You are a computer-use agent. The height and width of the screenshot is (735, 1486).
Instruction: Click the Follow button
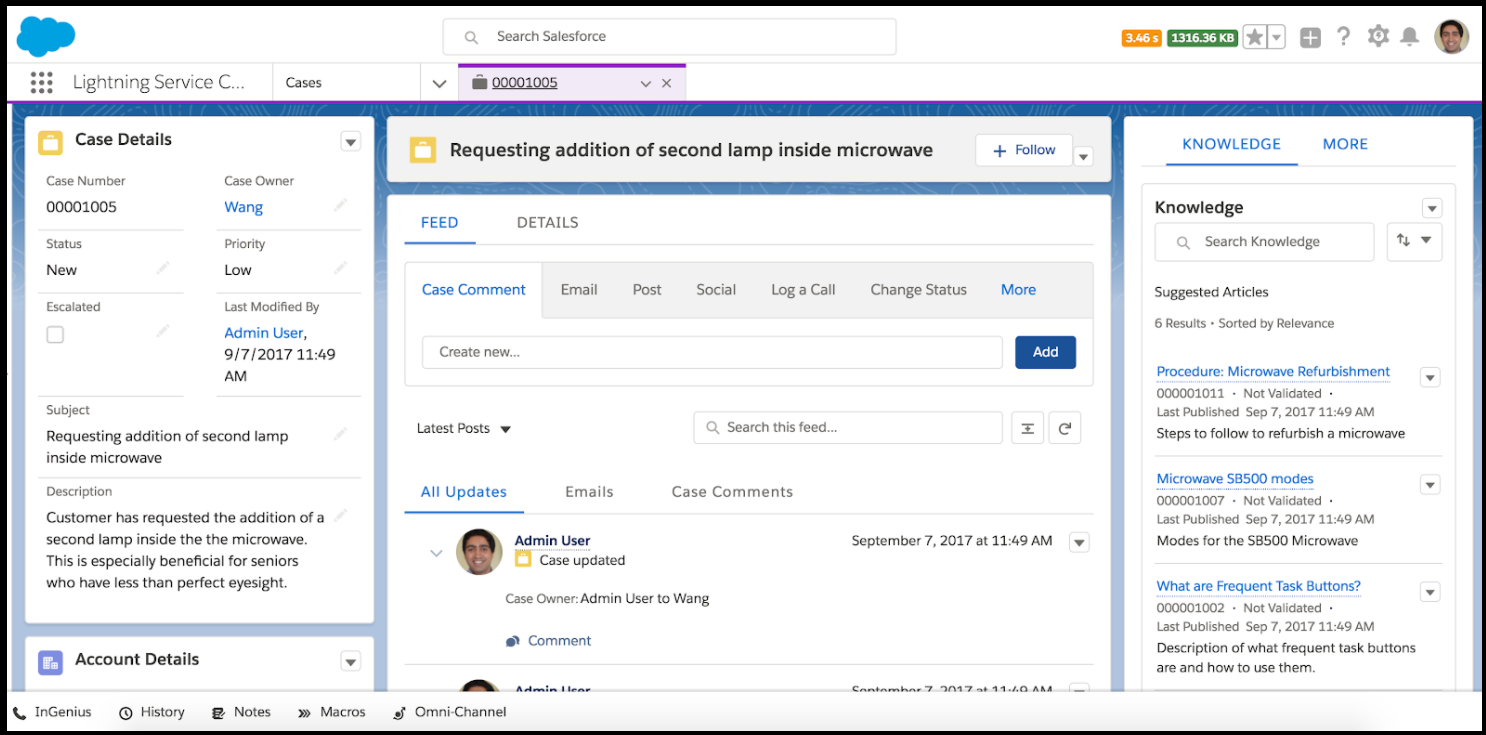point(1023,150)
